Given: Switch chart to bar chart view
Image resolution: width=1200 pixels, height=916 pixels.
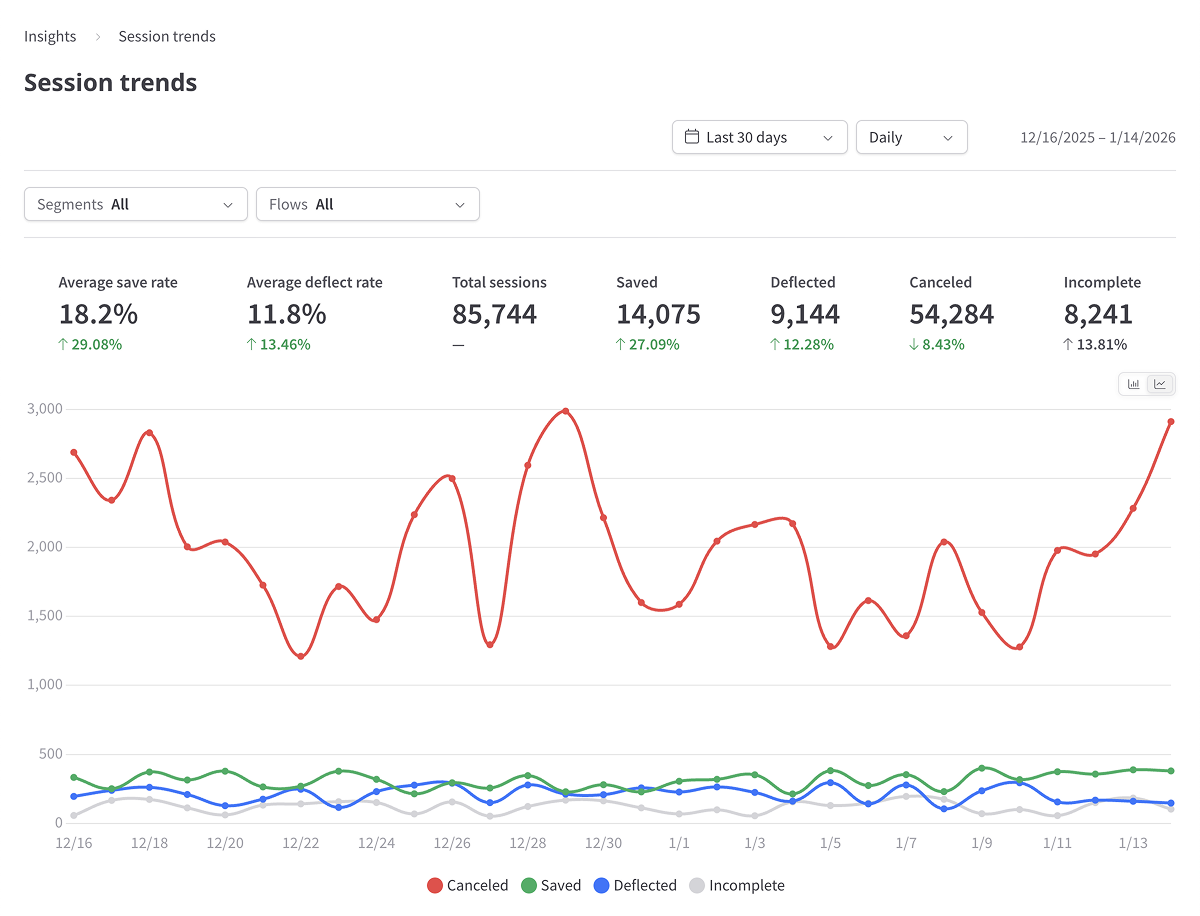Looking at the screenshot, I should coord(1134,384).
